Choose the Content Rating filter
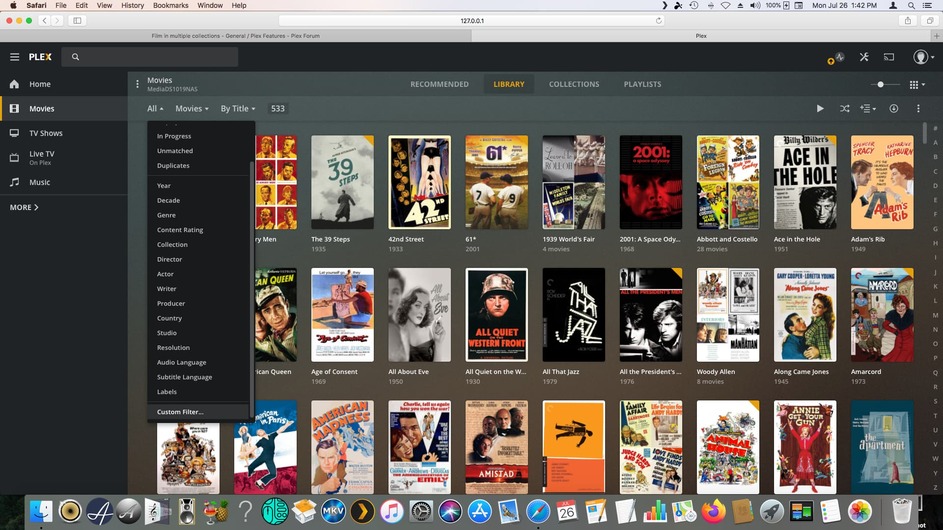943x530 pixels. (x=198, y=230)
